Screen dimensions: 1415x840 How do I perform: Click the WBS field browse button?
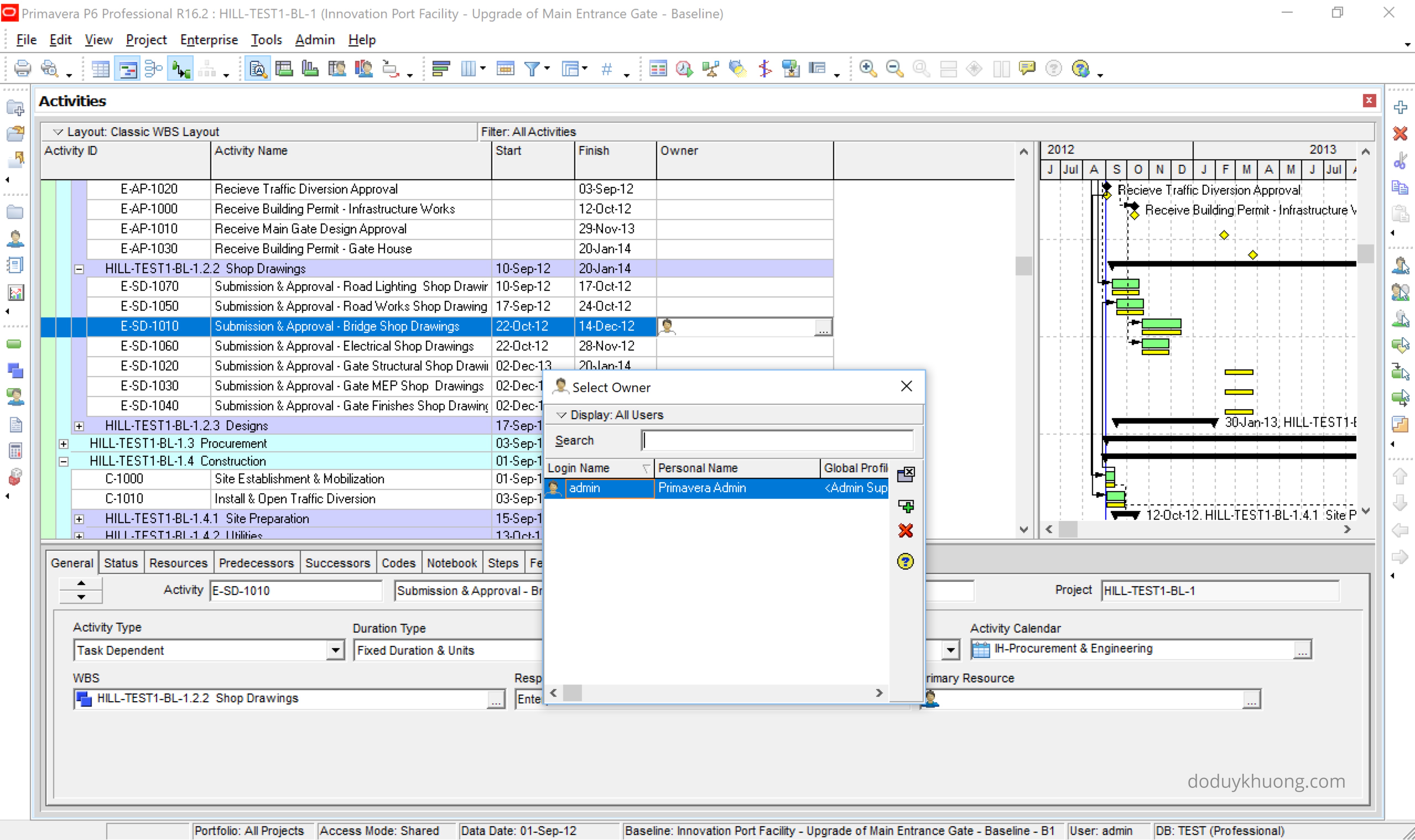(496, 700)
